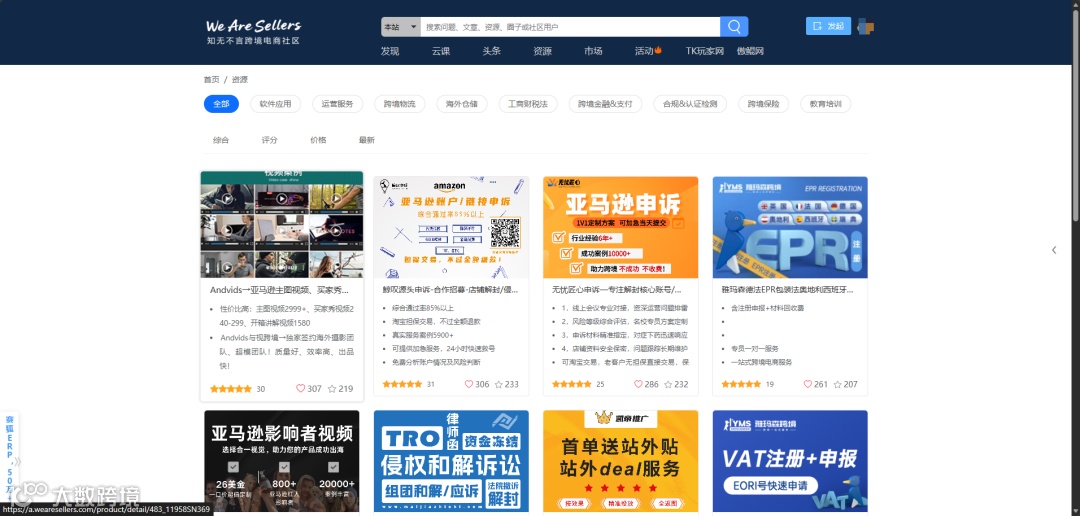The width and height of the screenshot is (1080, 516).
Task: Like the Andvids card heart icon
Action: tap(300, 389)
